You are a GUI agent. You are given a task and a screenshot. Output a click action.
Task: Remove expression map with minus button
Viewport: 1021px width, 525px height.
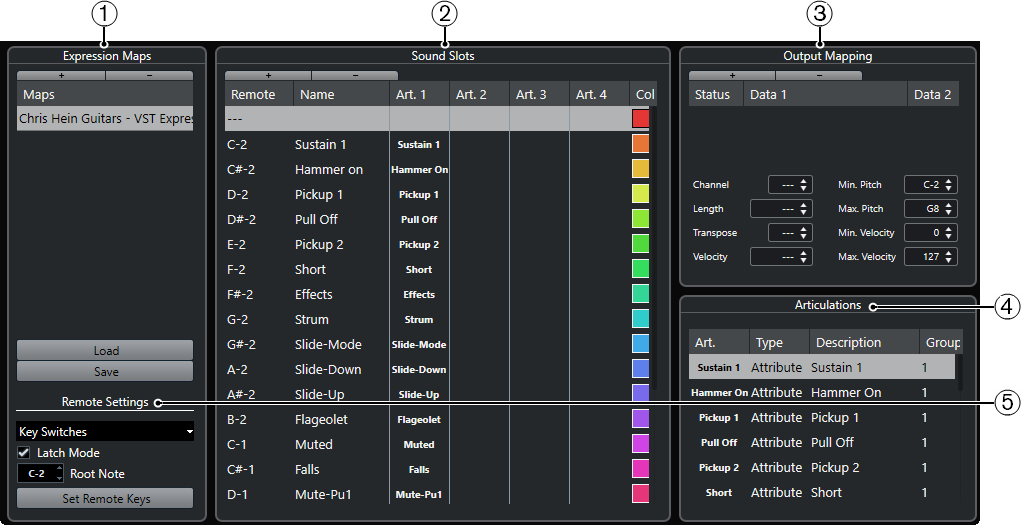click(x=149, y=76)
